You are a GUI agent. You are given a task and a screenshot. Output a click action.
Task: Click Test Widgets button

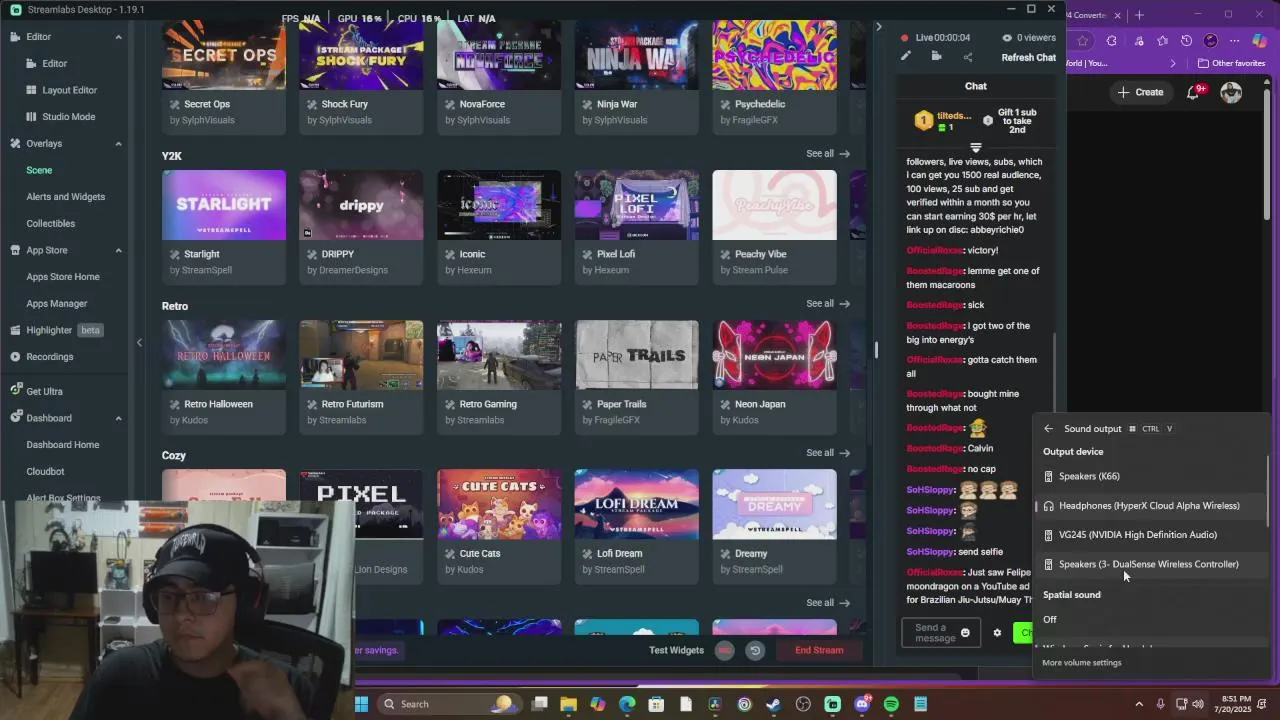[x=676, y=650]
